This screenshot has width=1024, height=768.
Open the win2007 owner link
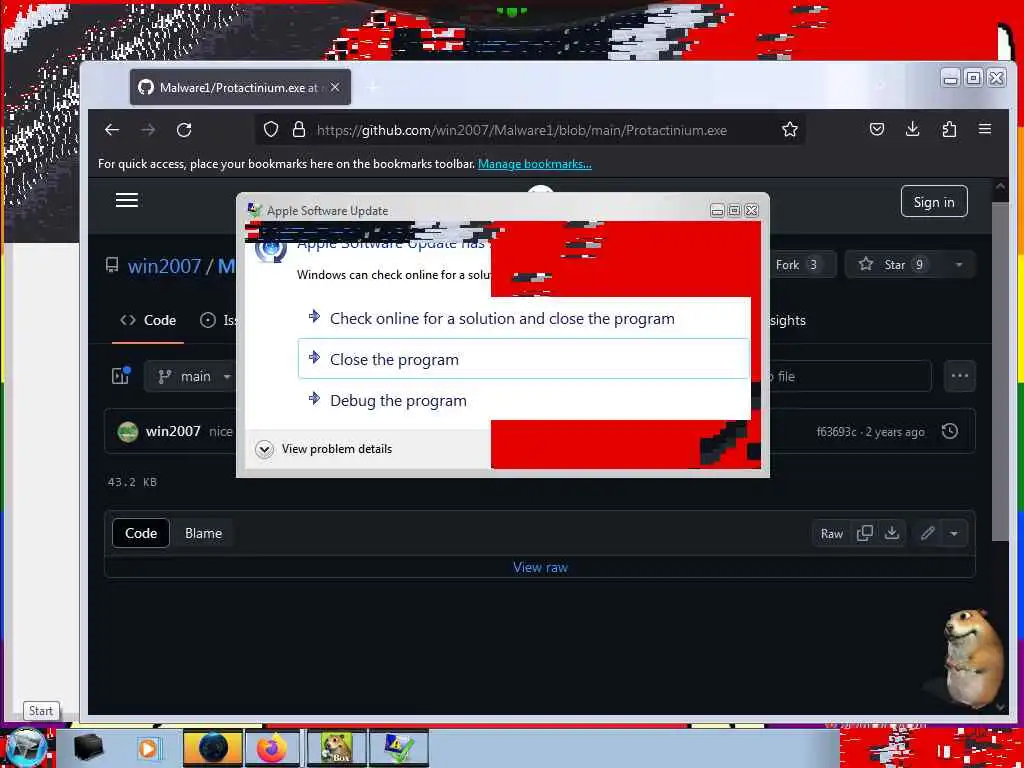[x=164, y=266]
